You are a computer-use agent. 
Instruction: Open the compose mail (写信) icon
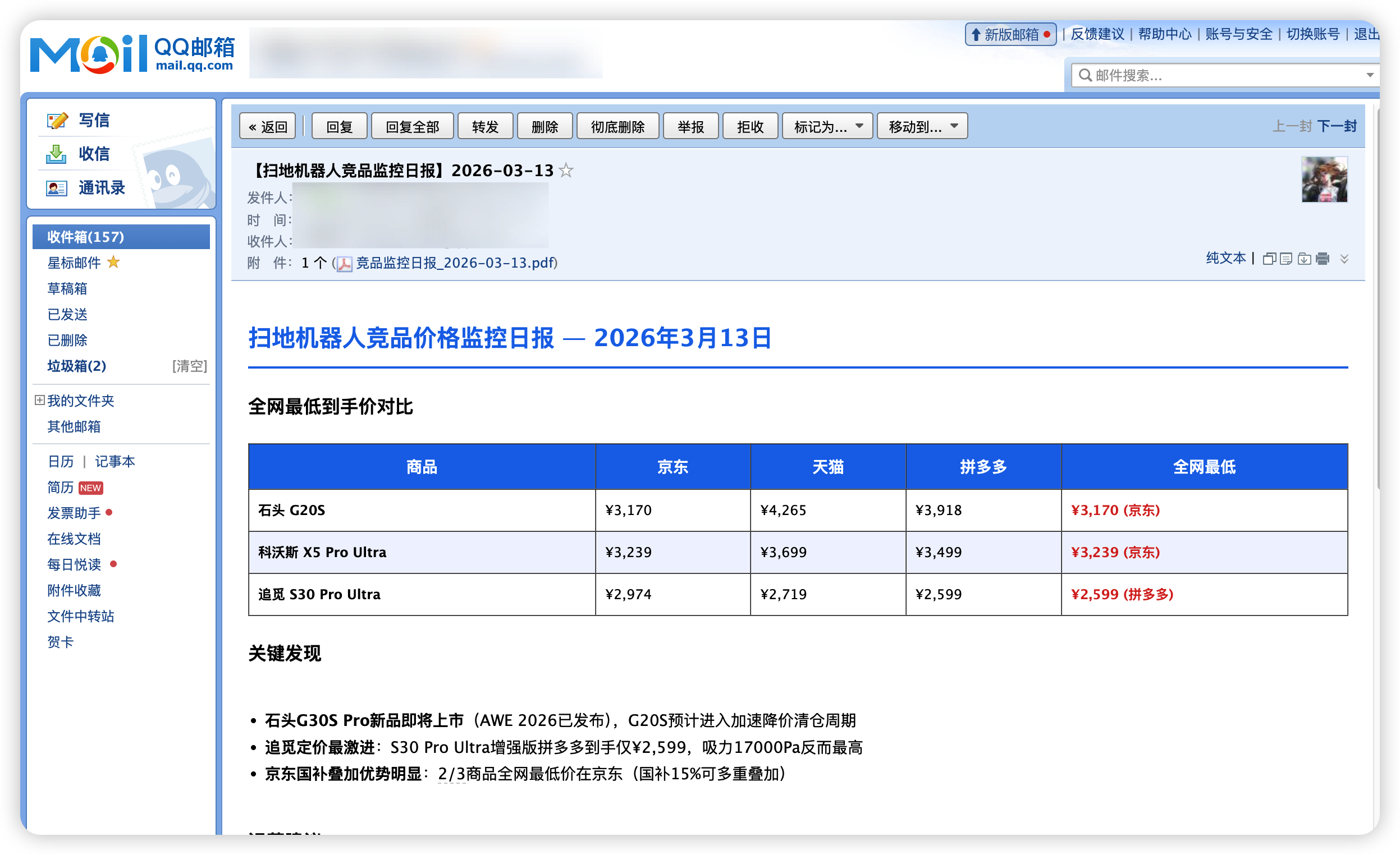click(x=57, y=121)
